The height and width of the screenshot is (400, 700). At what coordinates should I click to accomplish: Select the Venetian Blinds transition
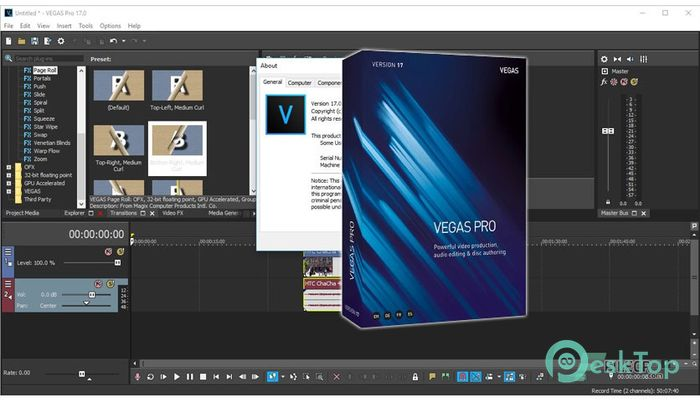click(x=52, y=143)
